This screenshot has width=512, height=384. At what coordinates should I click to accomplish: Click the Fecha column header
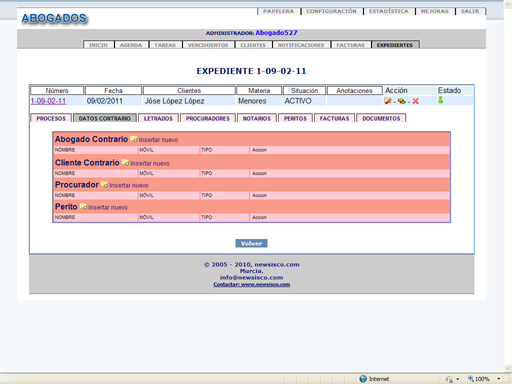(x=113, y=91)
